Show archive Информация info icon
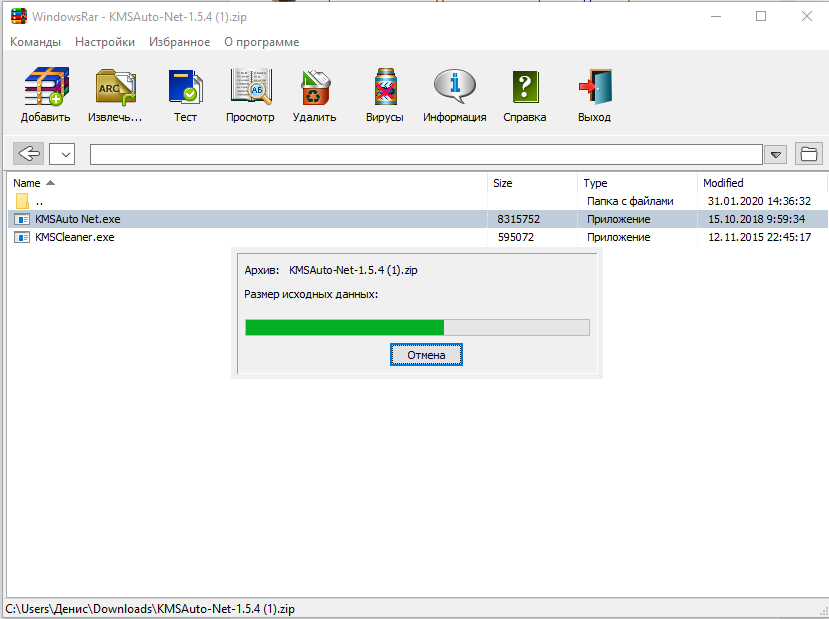The width and height of the screenshot is (829, 619). [455, 86]
